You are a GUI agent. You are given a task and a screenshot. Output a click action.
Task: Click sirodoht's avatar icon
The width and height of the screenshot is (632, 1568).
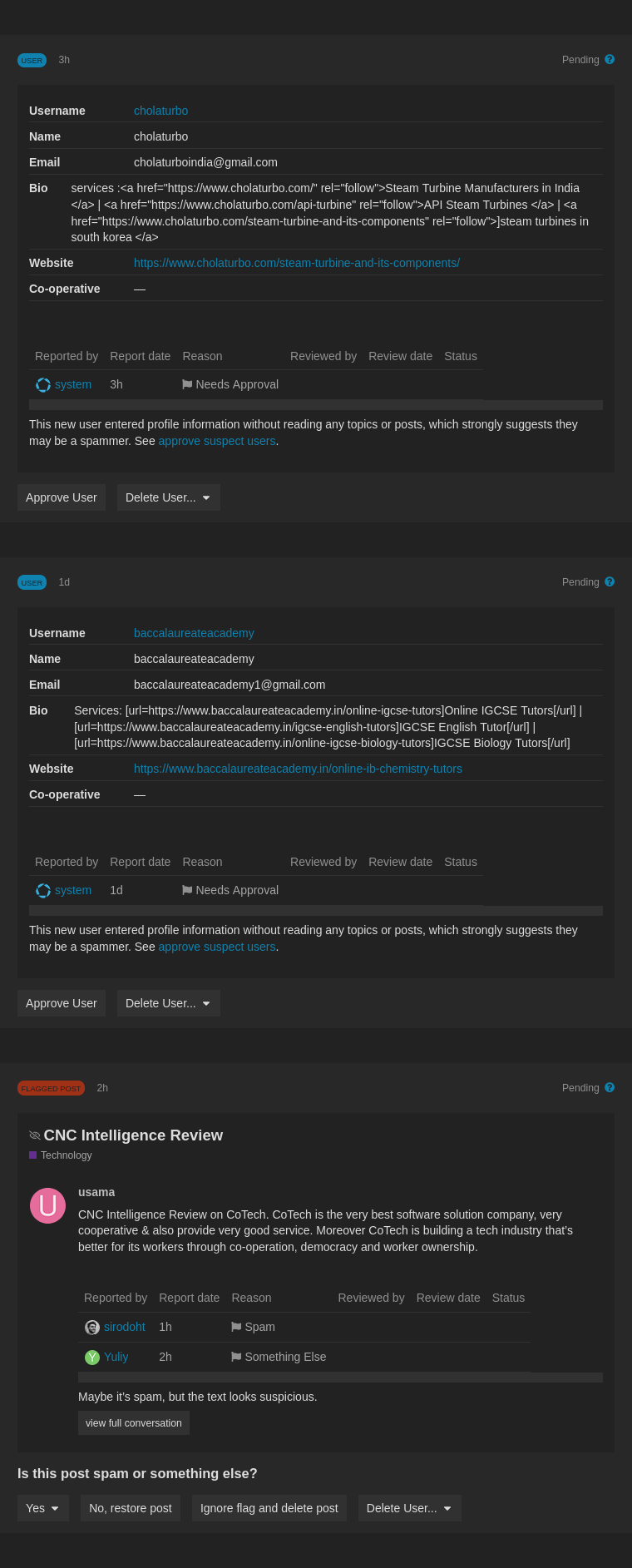pyautogui.click(x=92, y=1328)
